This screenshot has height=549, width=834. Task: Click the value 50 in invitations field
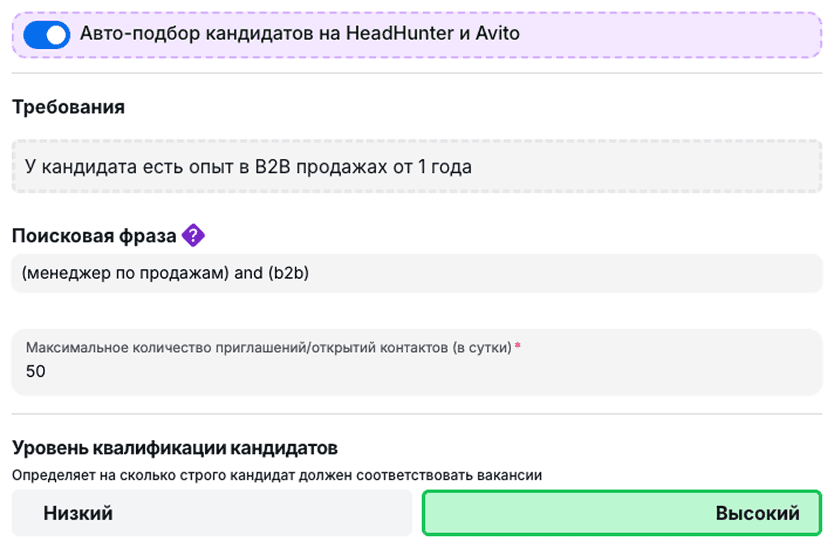click(x=35, y=372)
